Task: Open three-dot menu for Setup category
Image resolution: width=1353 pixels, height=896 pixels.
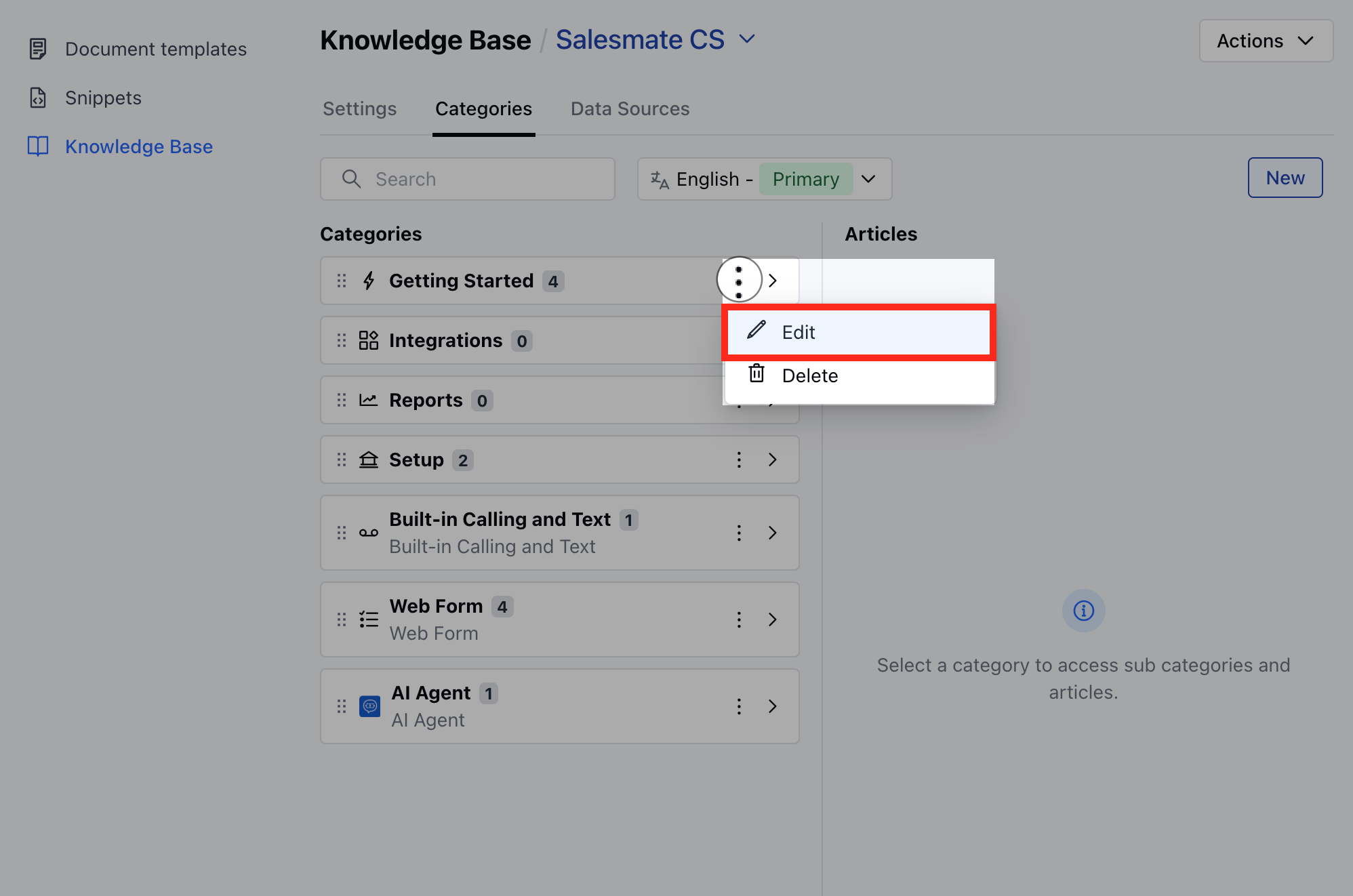Action: coord(739,460)
